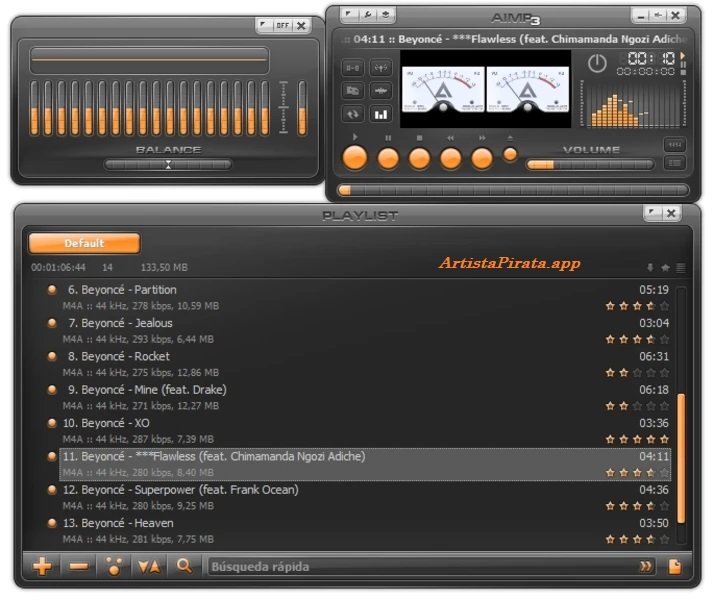Image resolution: width=714 pixels, height=600 pixels.
Task: Click the plus icon to add files
Action: tap(42, 566)
